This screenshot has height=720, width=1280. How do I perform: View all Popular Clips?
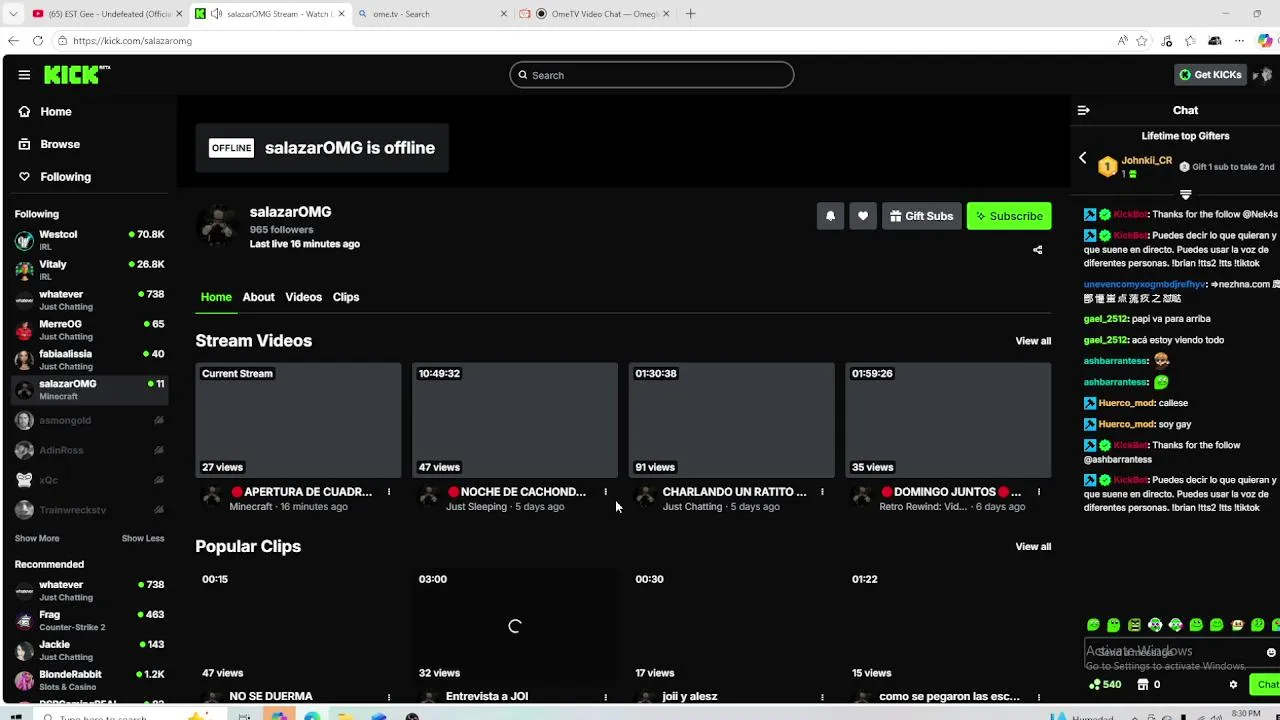pos(1033,547)
